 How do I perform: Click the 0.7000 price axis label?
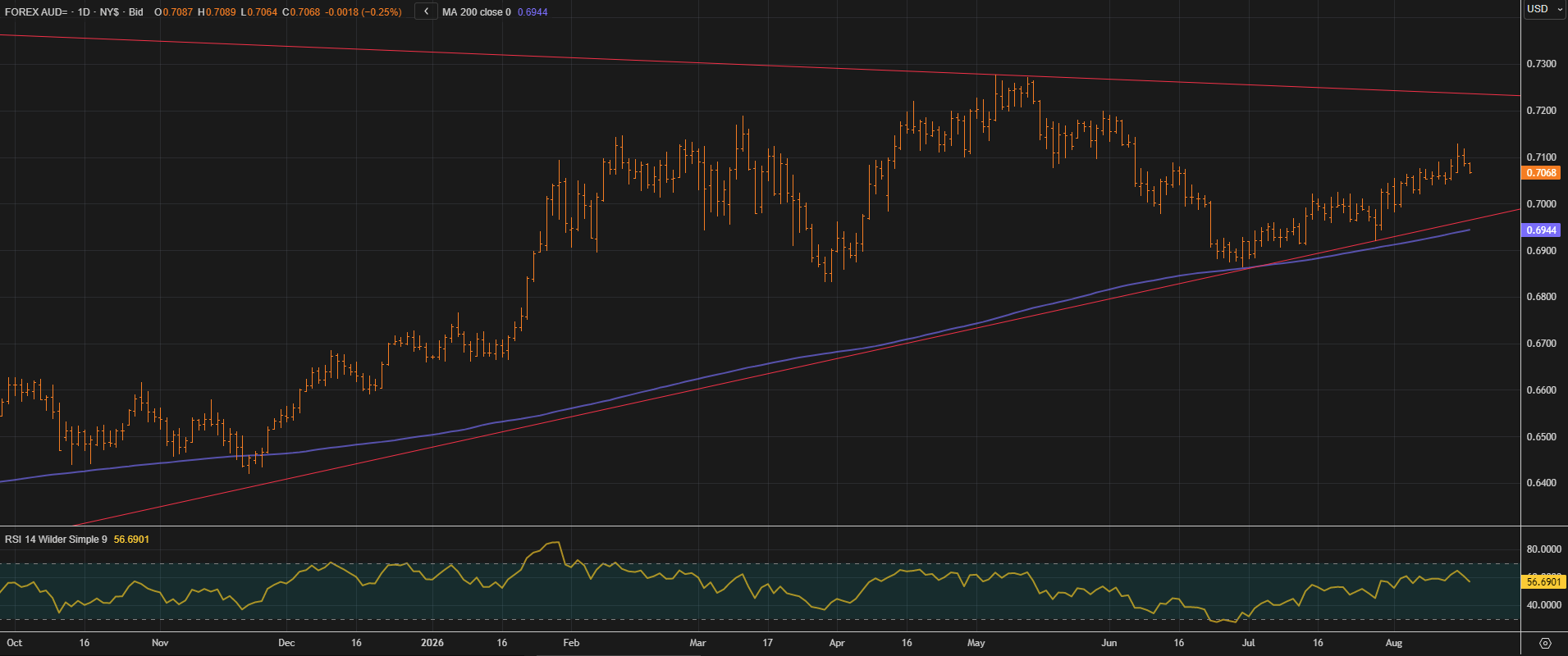pyautogui.click(x=1541, y=204)
